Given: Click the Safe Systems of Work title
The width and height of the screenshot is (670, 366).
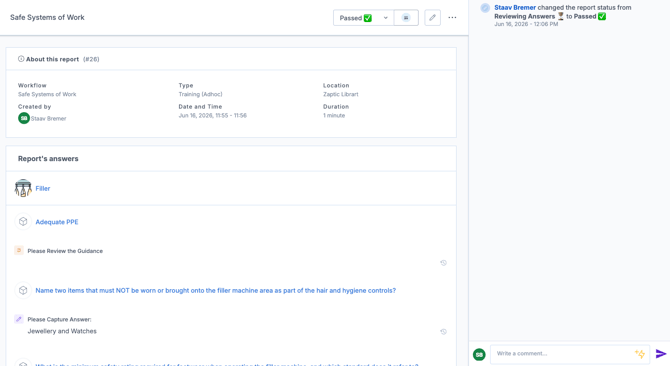Looking at the screenshot, I should pos(47,18).
